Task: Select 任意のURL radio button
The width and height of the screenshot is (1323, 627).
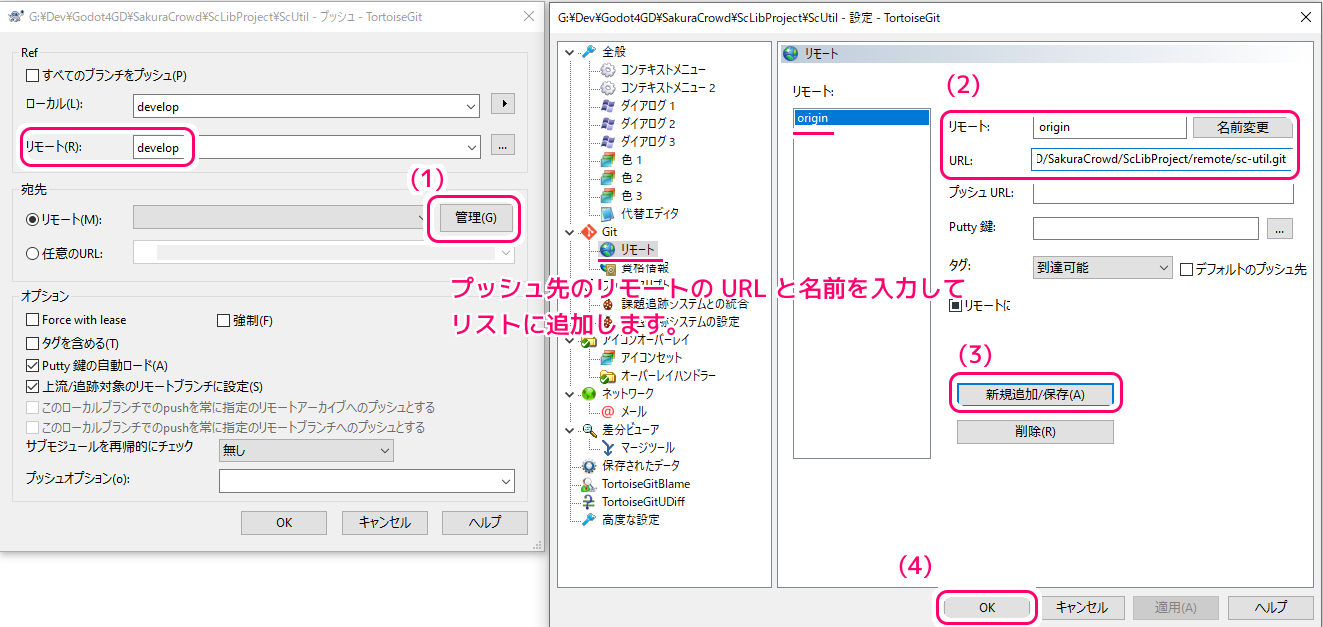Action: pos(33,252)
